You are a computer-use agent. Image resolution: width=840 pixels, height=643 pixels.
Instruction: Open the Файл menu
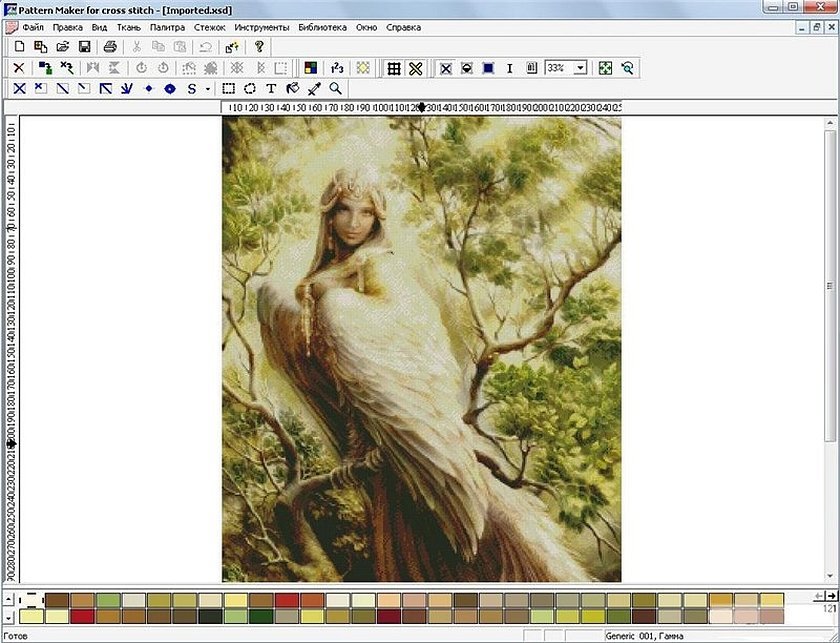pos(33,27)
